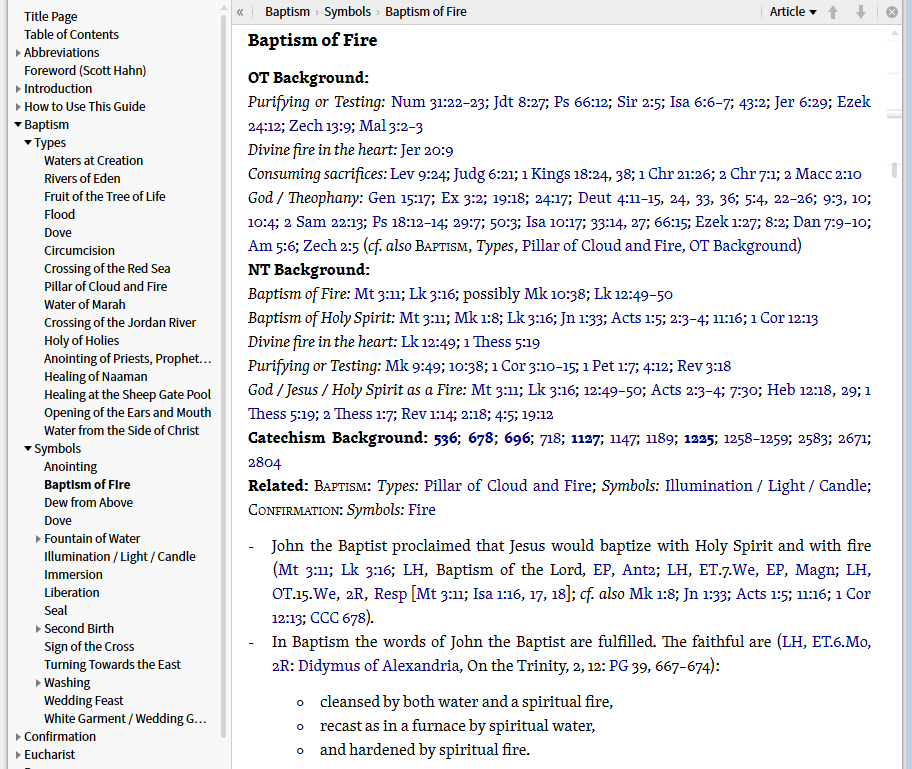
Task: Open Didymus of Alexandria citation link
Action: [x=379, y=666]
